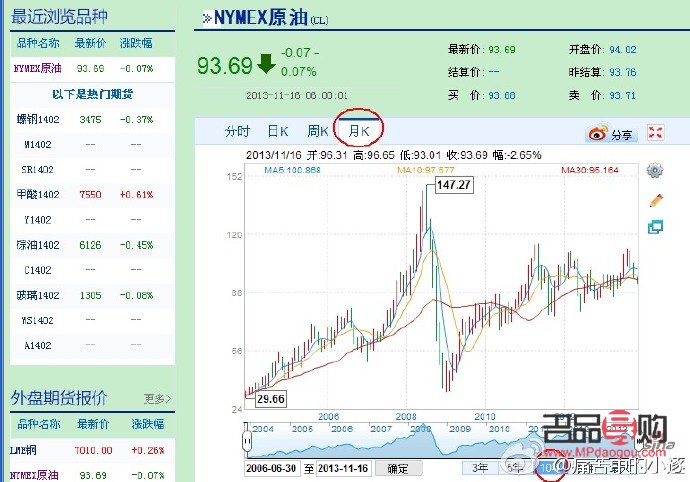This screenshot has height=482, width=690.
Task: Open chart settings gear icon
Action: pyautogui.click(x=654, y=170)
